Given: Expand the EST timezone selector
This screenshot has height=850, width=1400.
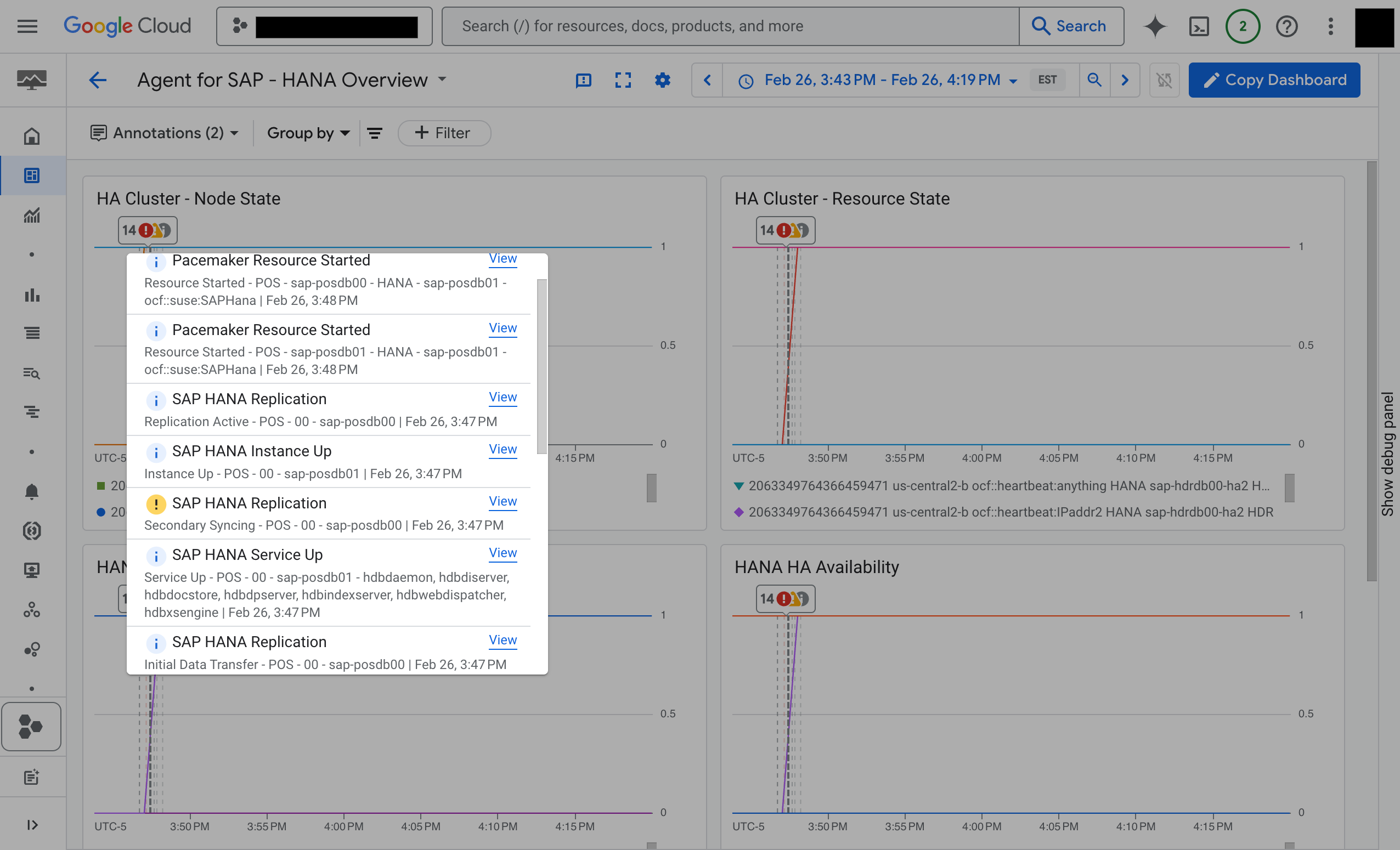Looking at the screenshot, I should (x=1048, y=79).
